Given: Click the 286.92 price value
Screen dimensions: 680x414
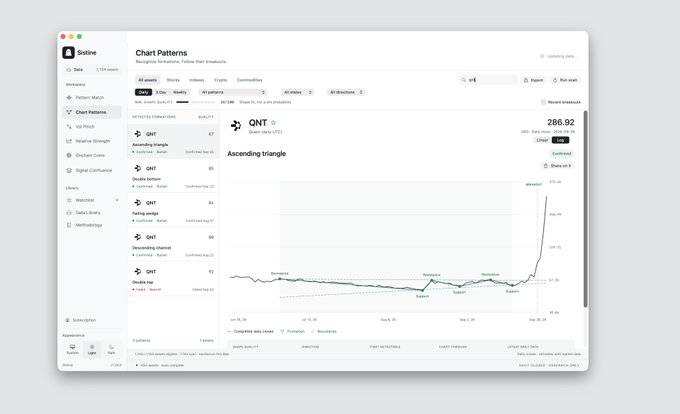Looking at the screenshot, I should (561, 122).
